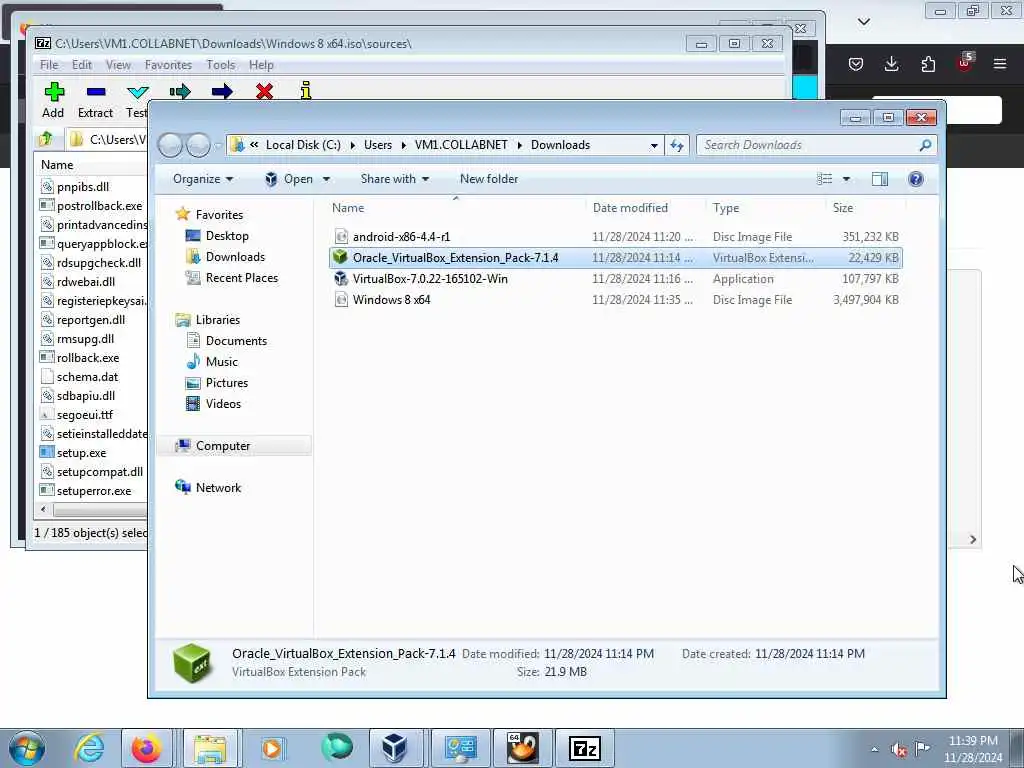Click Local Disk (C:) in the breadcrumb
The image size is (1024, 768).
pos(303,145)
